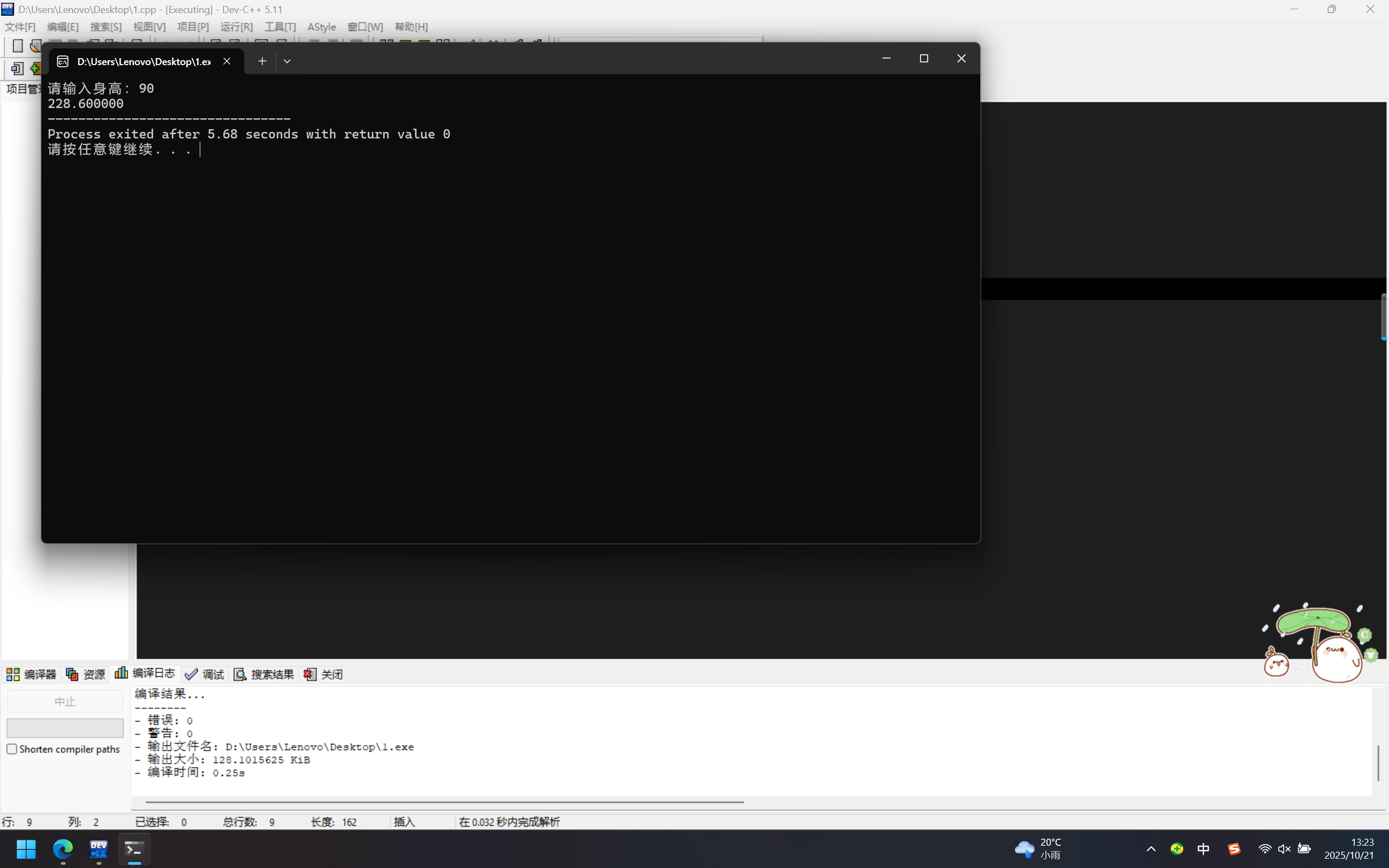This screenshot has height=868, width=1389.
Task: Open the AStyle menu
Action: click(321, 27)
